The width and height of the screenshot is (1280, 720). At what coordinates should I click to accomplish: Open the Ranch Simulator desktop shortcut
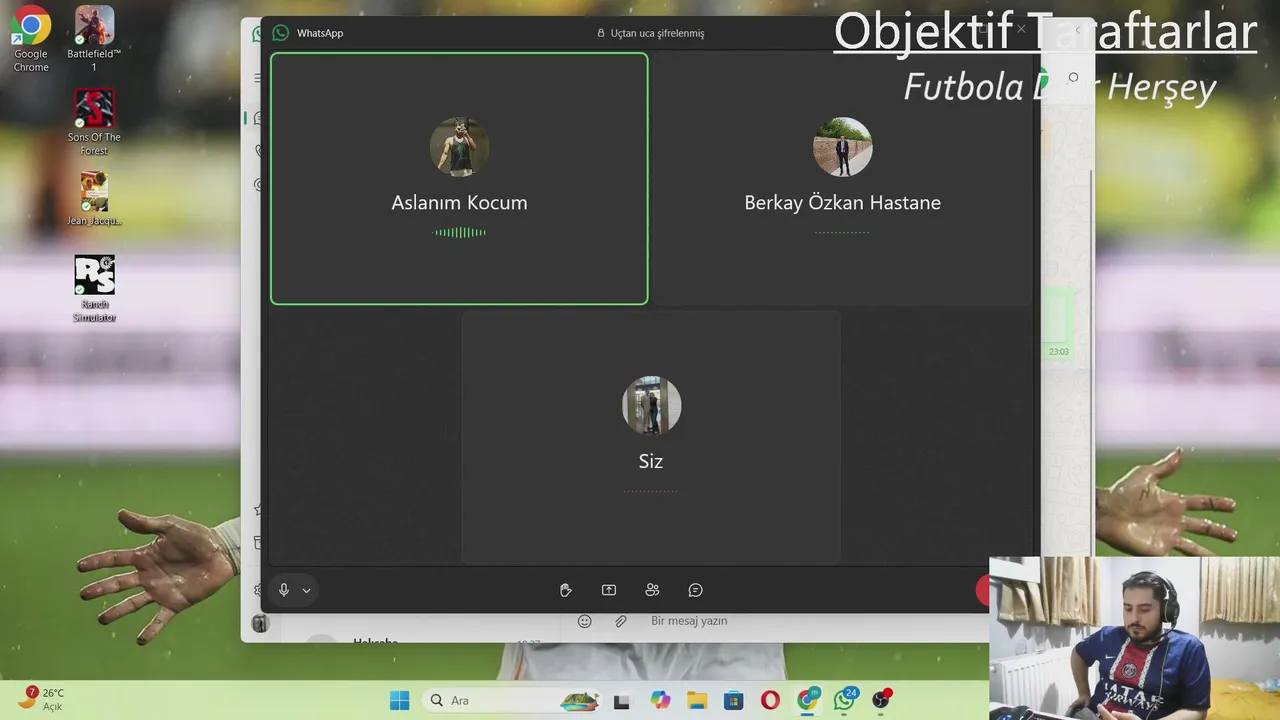click(94, 289)
